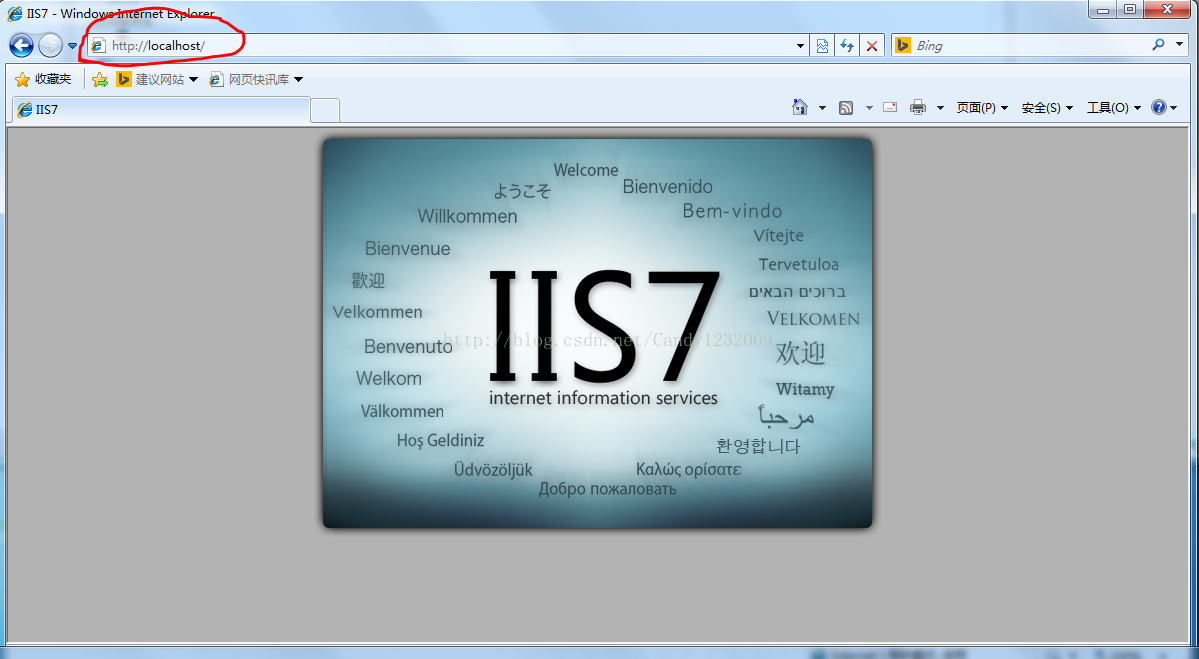Close the Internet Explorer window

tap(1167, 9)
